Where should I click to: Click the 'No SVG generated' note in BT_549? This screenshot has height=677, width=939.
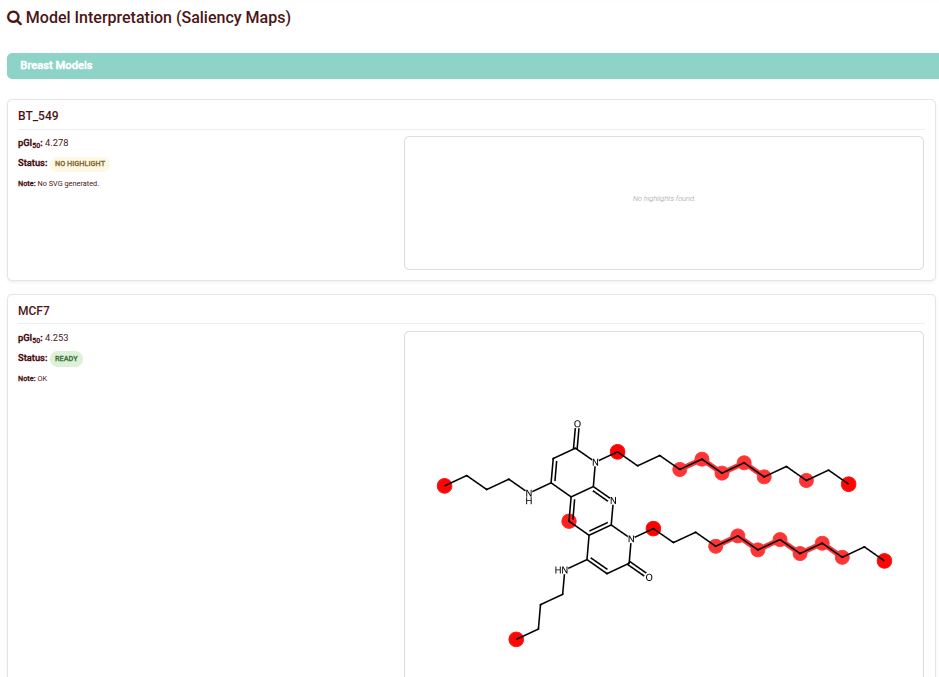point(68,184)
